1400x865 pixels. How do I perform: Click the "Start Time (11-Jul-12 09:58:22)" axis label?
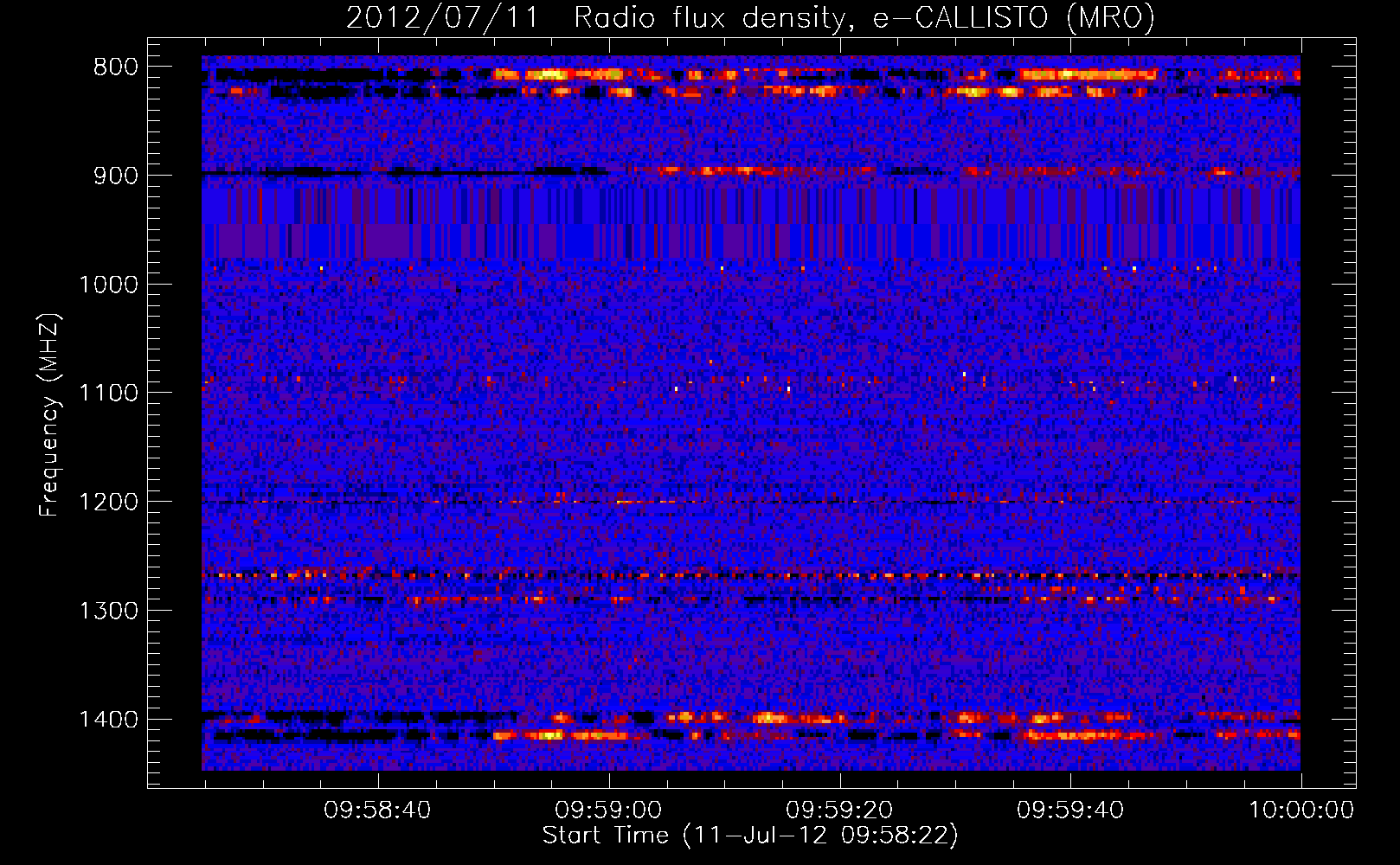[750, 836]
